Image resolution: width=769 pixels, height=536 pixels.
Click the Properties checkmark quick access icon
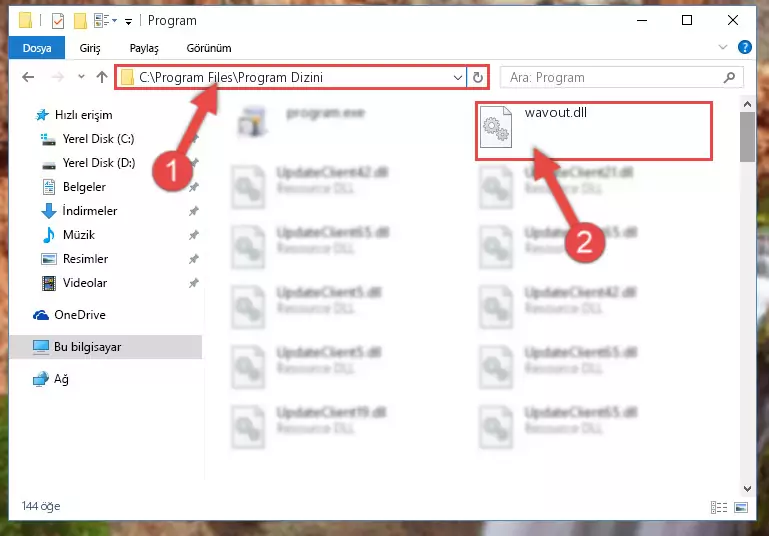coord(58,21)
